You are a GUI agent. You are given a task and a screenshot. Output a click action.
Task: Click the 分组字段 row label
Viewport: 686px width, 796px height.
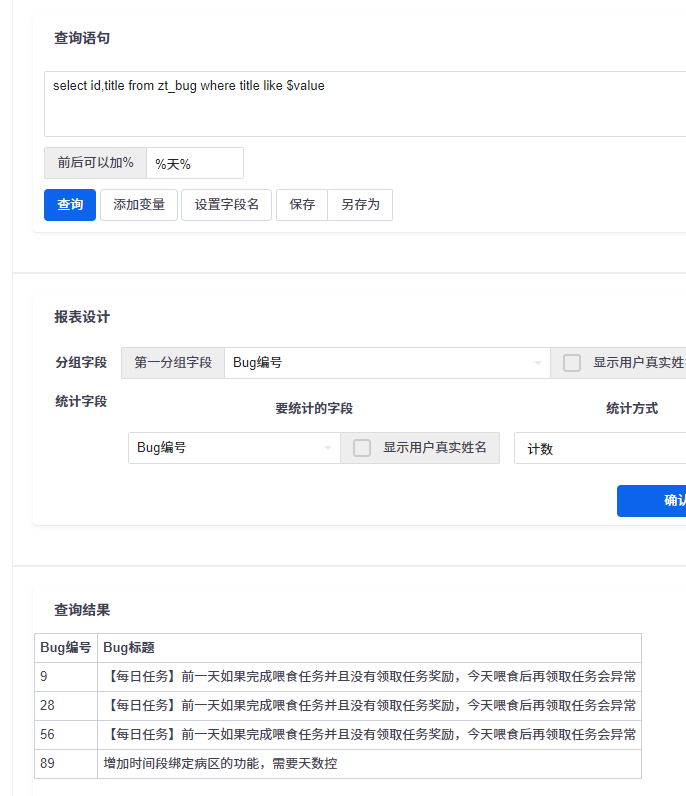click(x=81, y=363)
